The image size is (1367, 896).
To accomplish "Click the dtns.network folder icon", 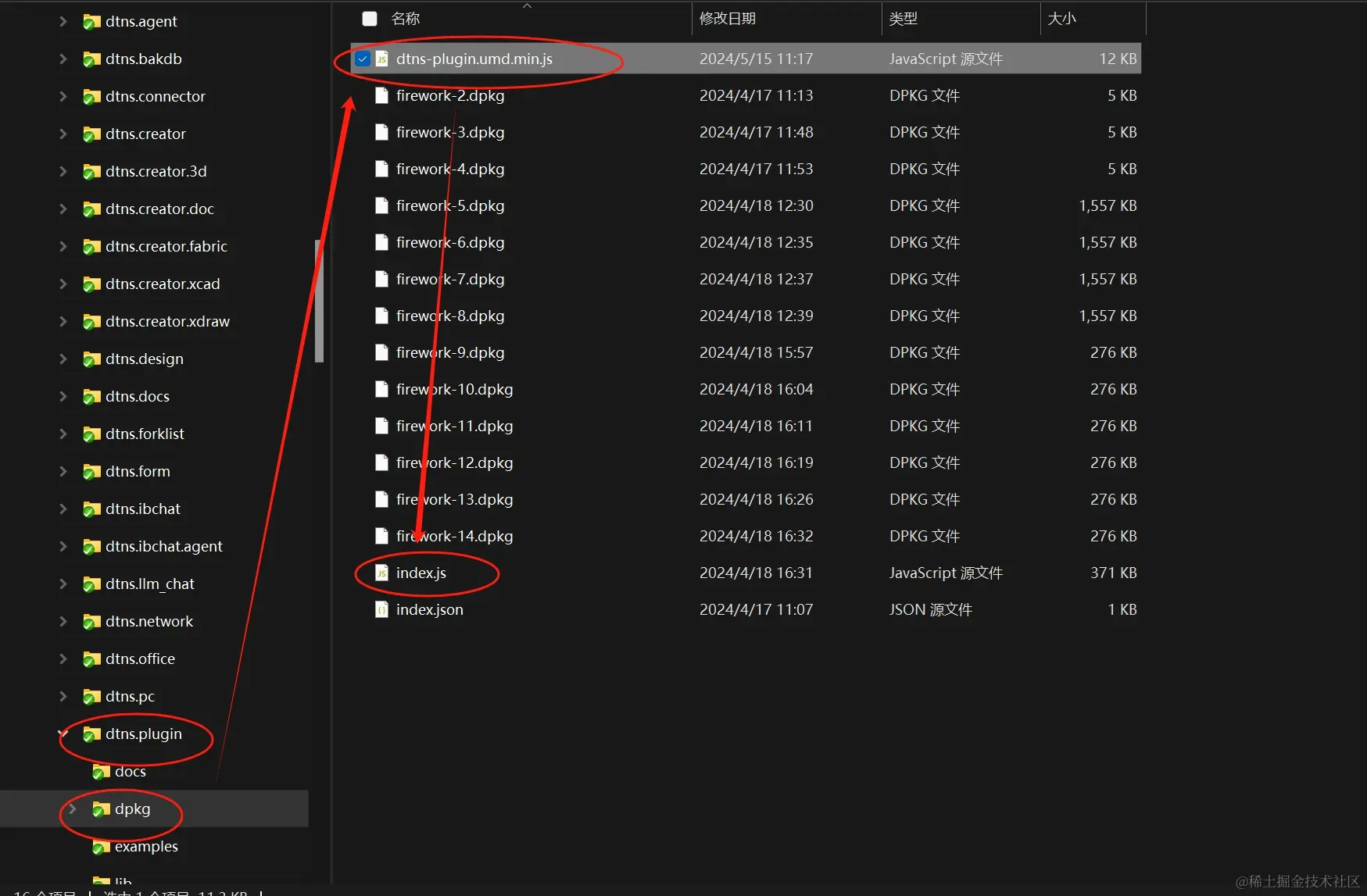I will coord(91,622).
